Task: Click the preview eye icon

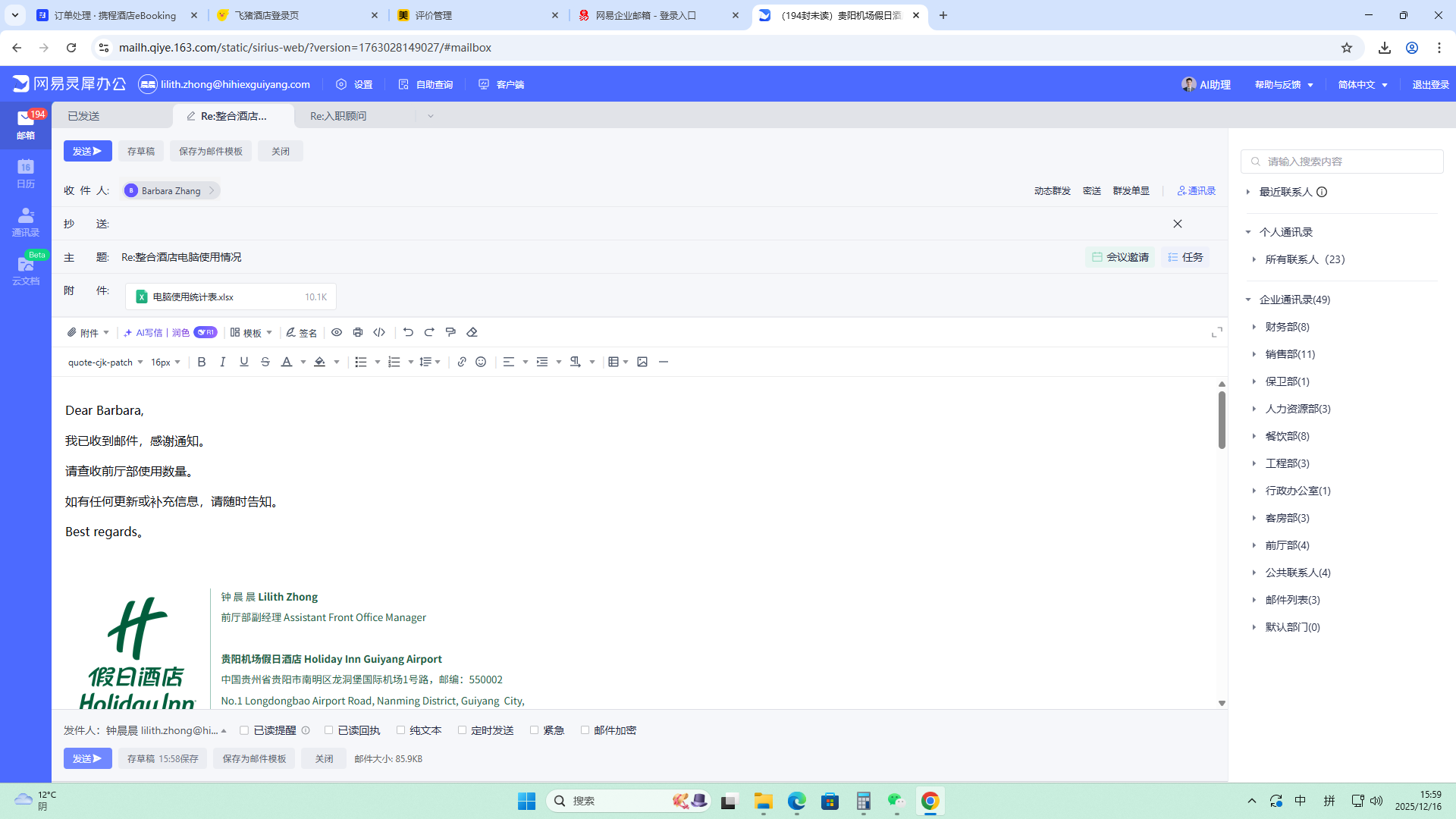Action: point(337,332)
